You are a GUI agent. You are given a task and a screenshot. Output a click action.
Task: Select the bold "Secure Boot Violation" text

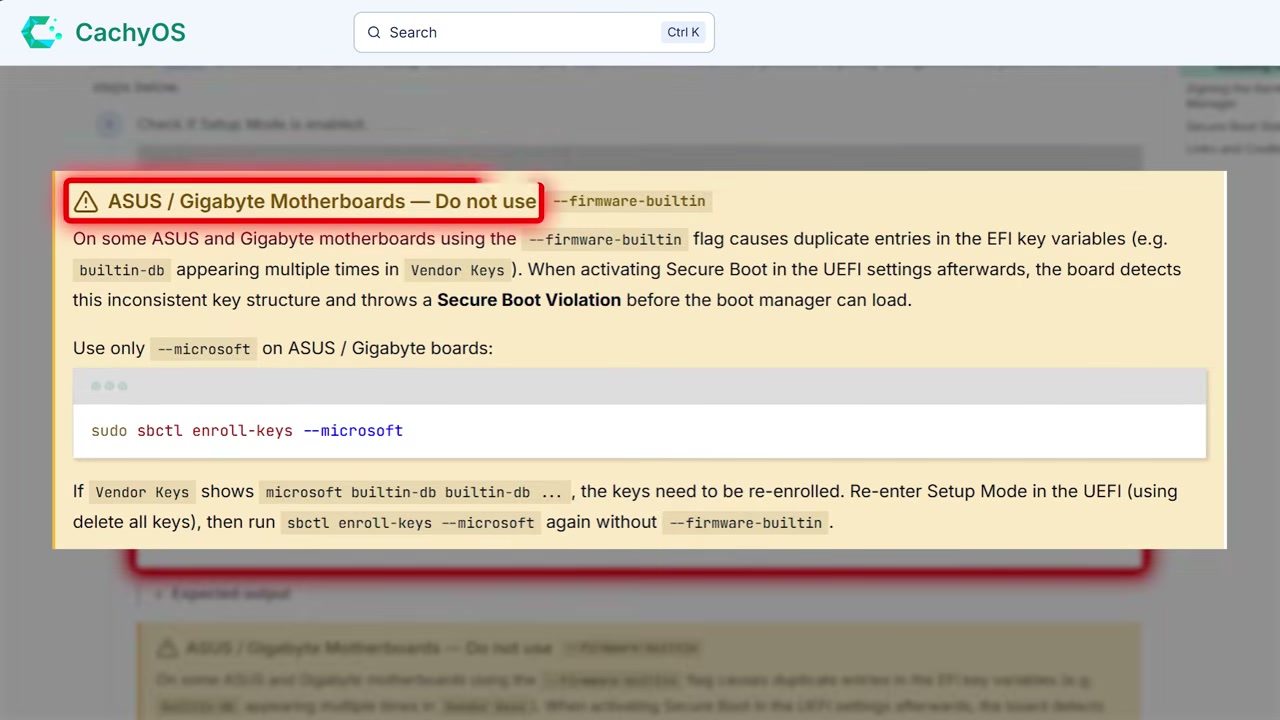529,300
